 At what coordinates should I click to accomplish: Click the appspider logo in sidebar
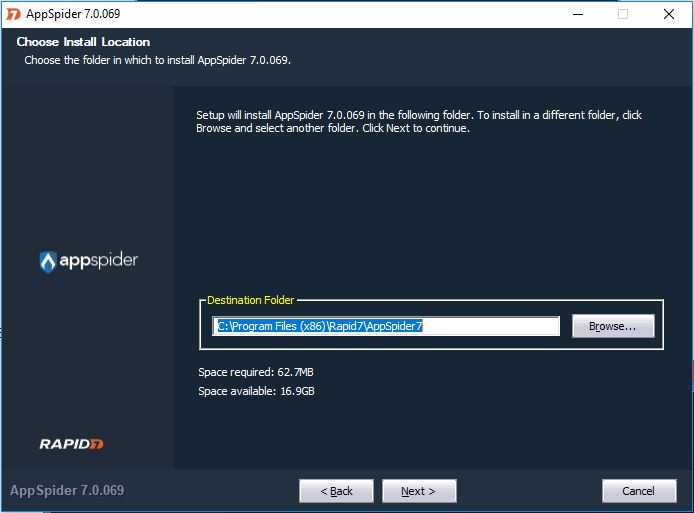point(89,261)
